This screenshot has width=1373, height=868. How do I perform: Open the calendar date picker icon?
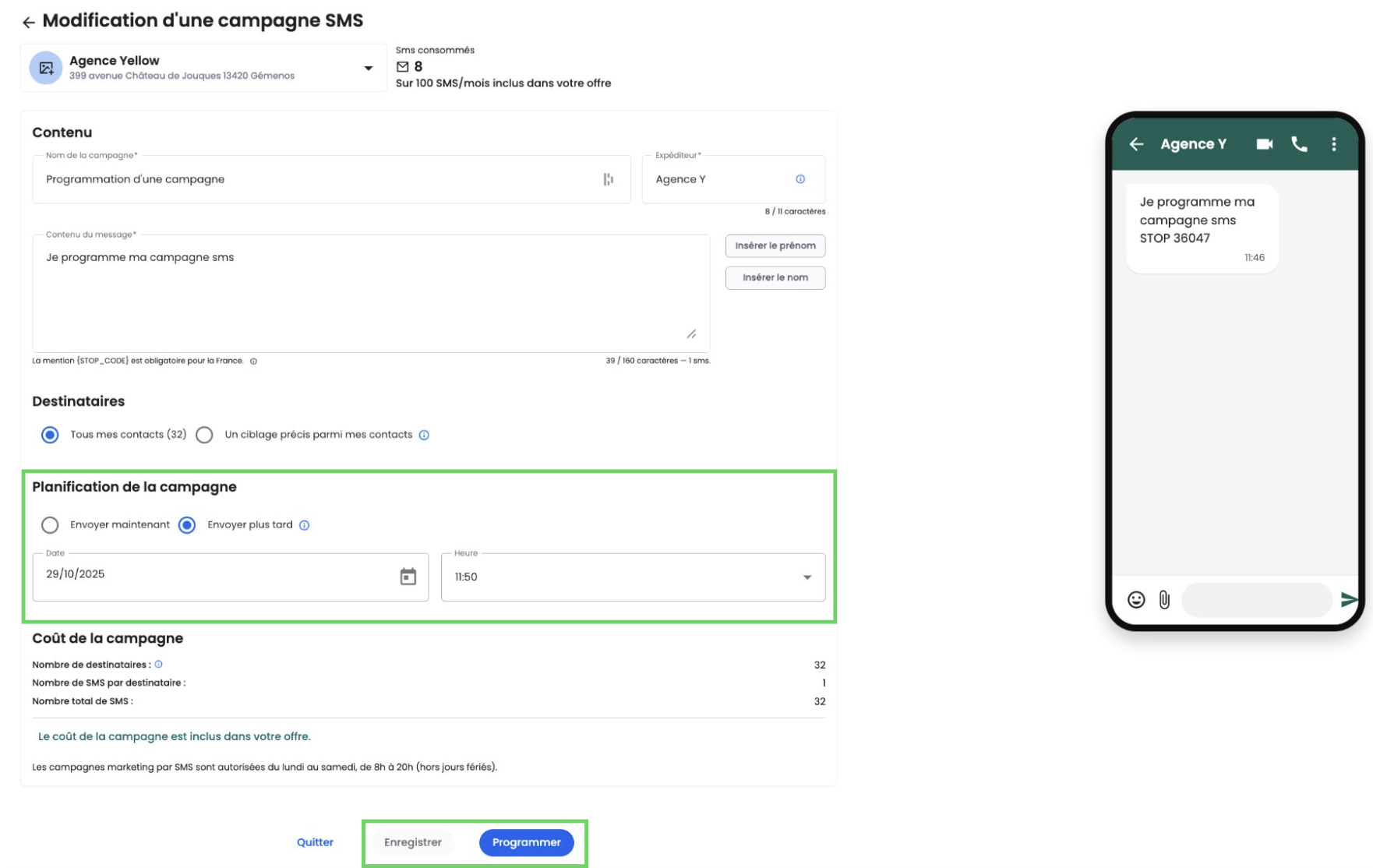coord(408,577)
